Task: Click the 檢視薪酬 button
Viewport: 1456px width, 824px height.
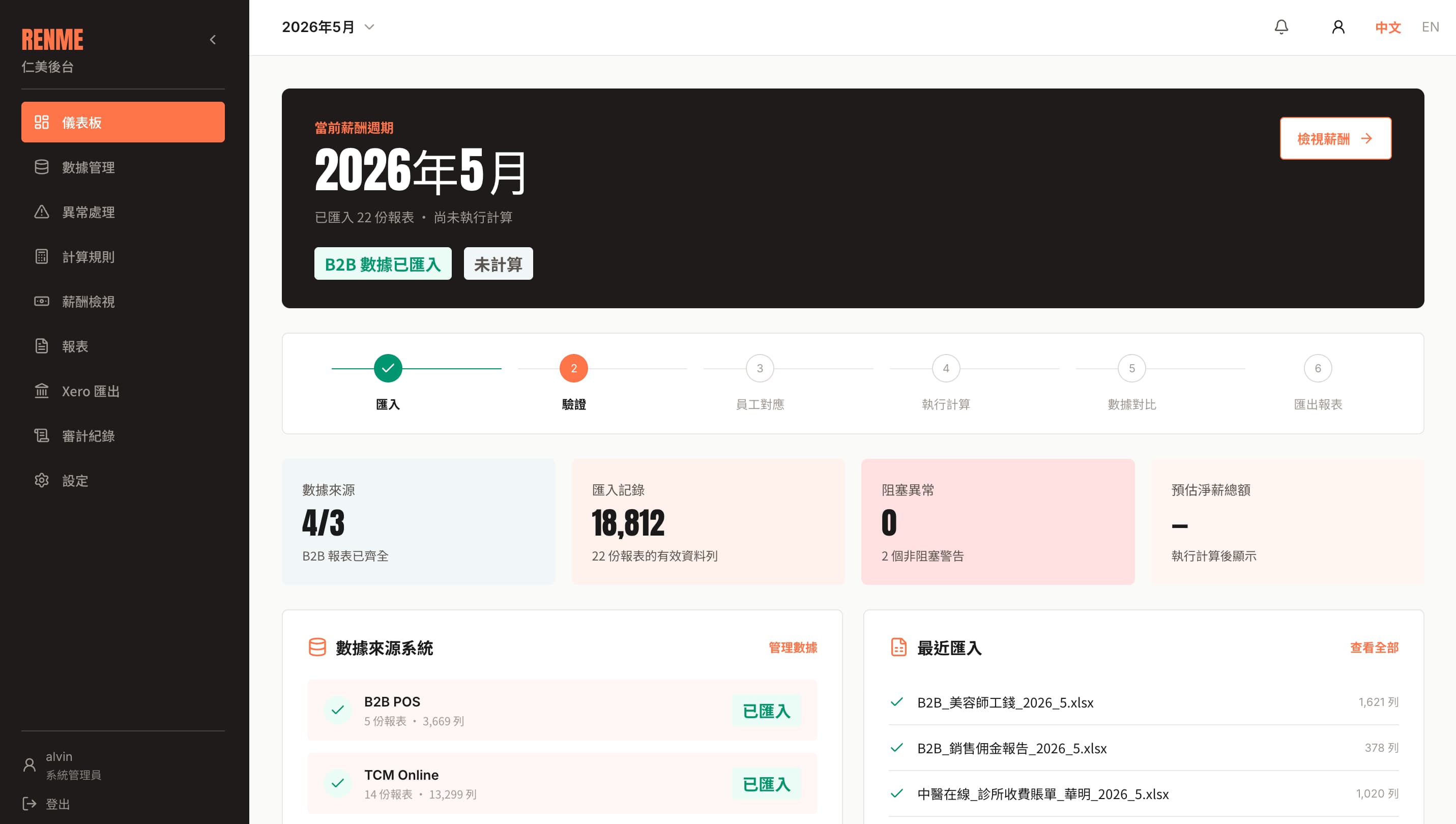Action: 1335,139
